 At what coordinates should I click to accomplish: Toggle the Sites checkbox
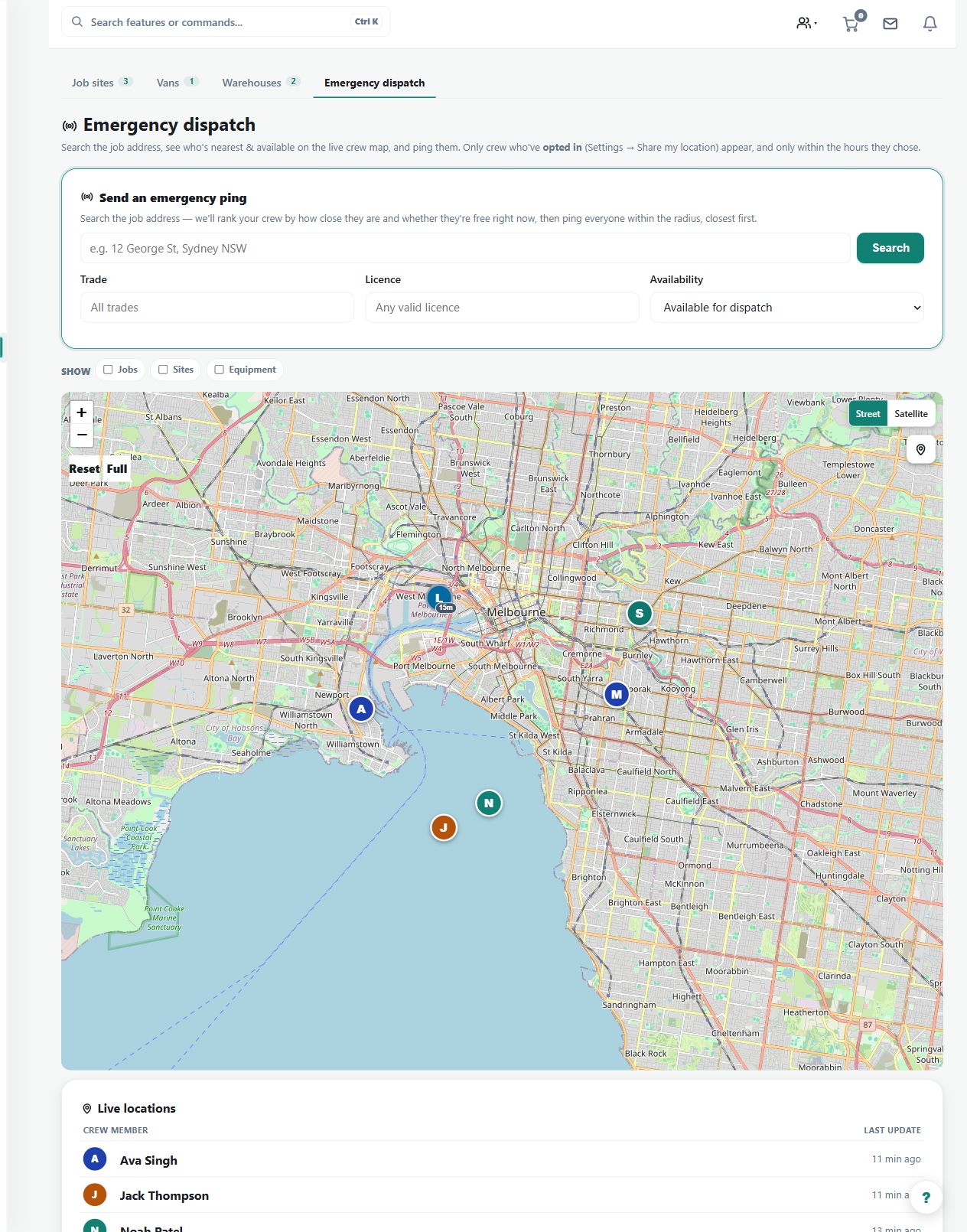(x=163, y=370)
